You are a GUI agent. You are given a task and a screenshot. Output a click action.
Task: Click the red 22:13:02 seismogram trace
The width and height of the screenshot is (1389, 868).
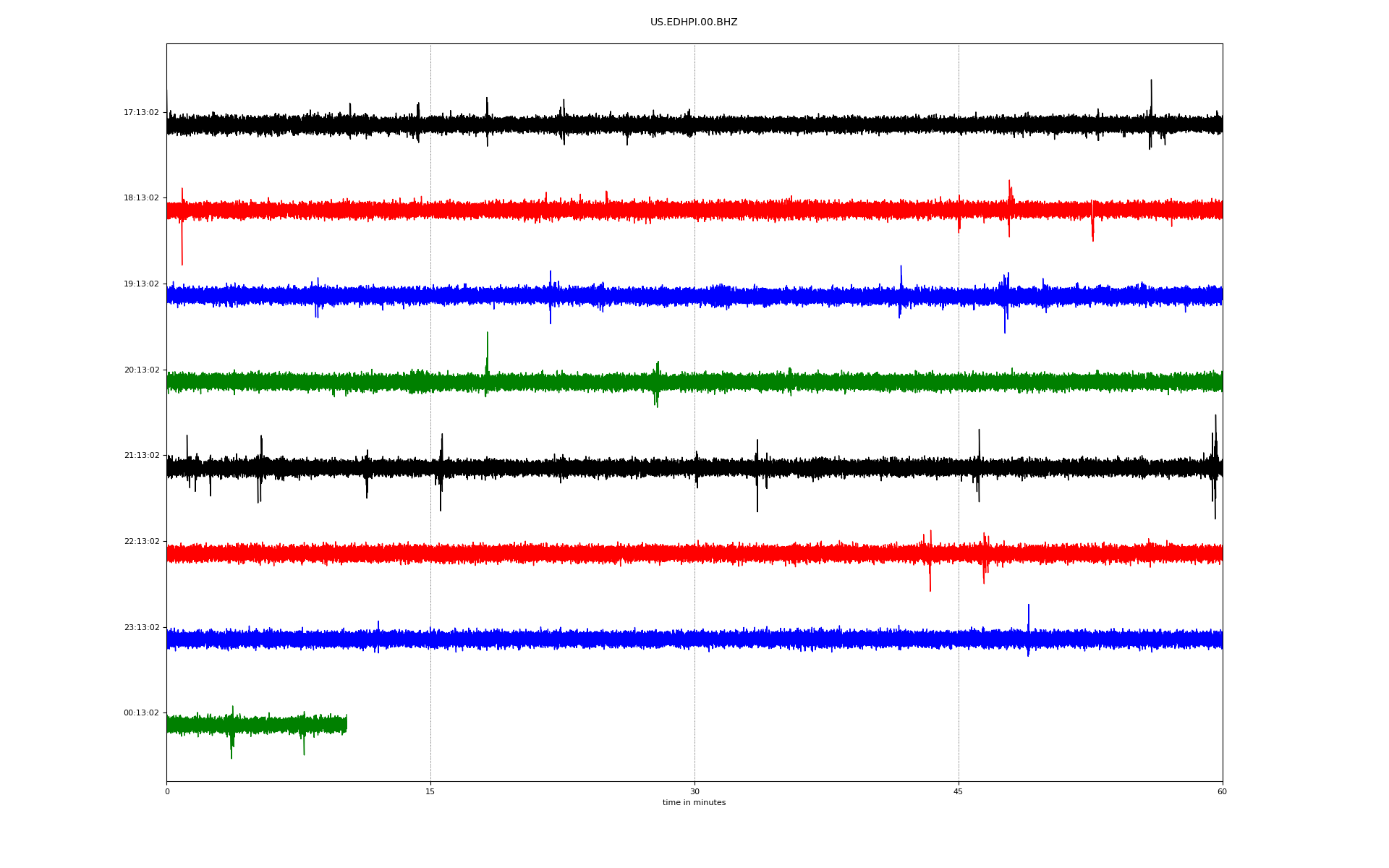pyautogui.click(x=694, y=554)
